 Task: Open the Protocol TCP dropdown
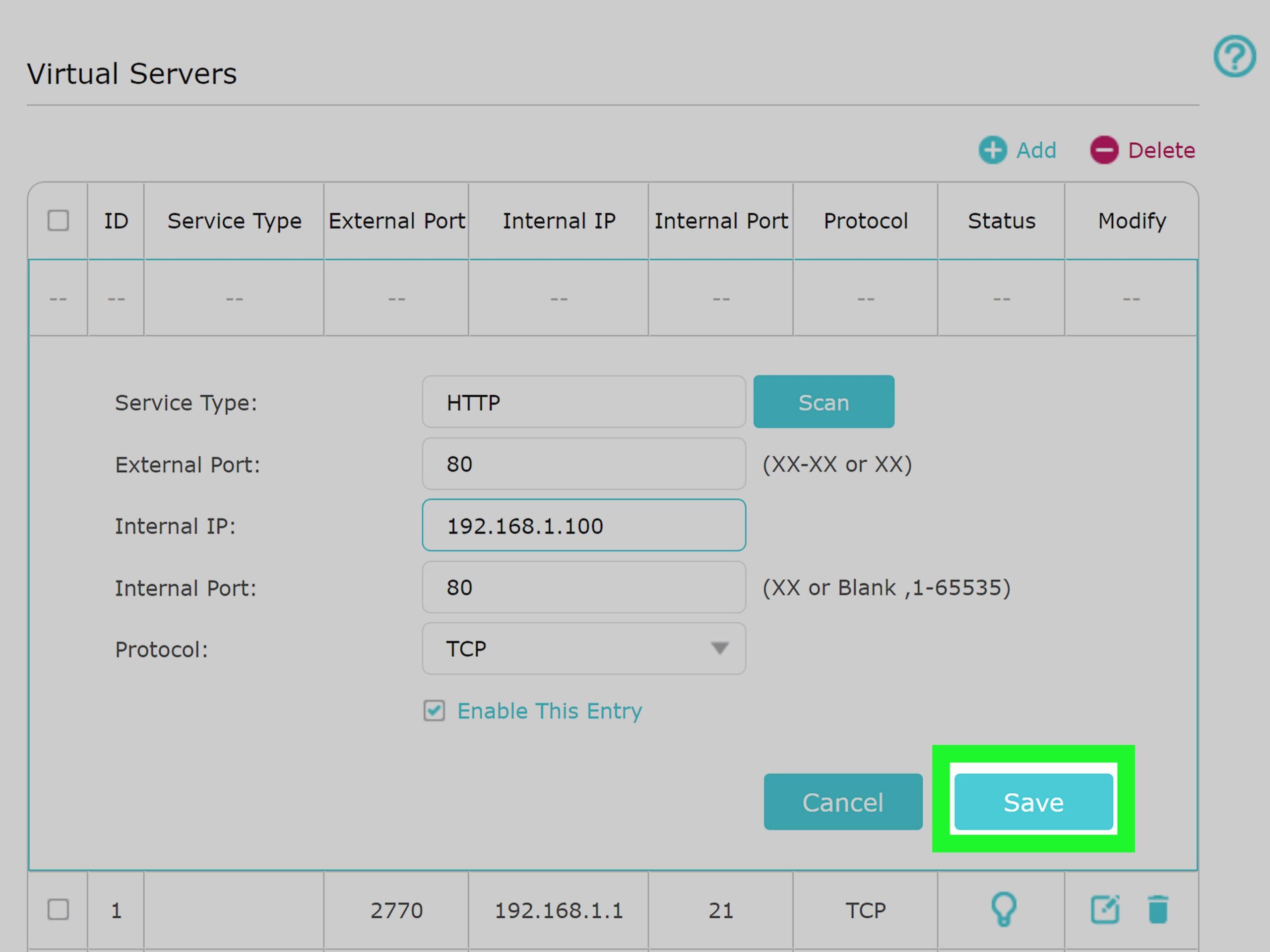[x=584, y=649]
